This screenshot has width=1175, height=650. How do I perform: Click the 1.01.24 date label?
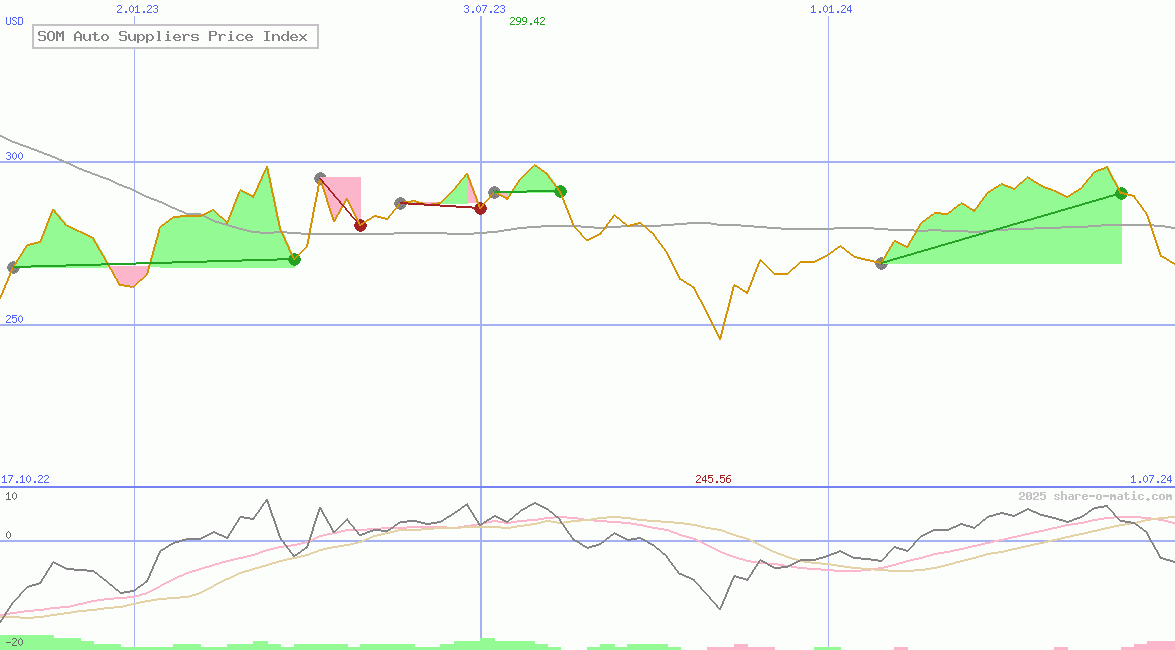click(x=831, y=9)
